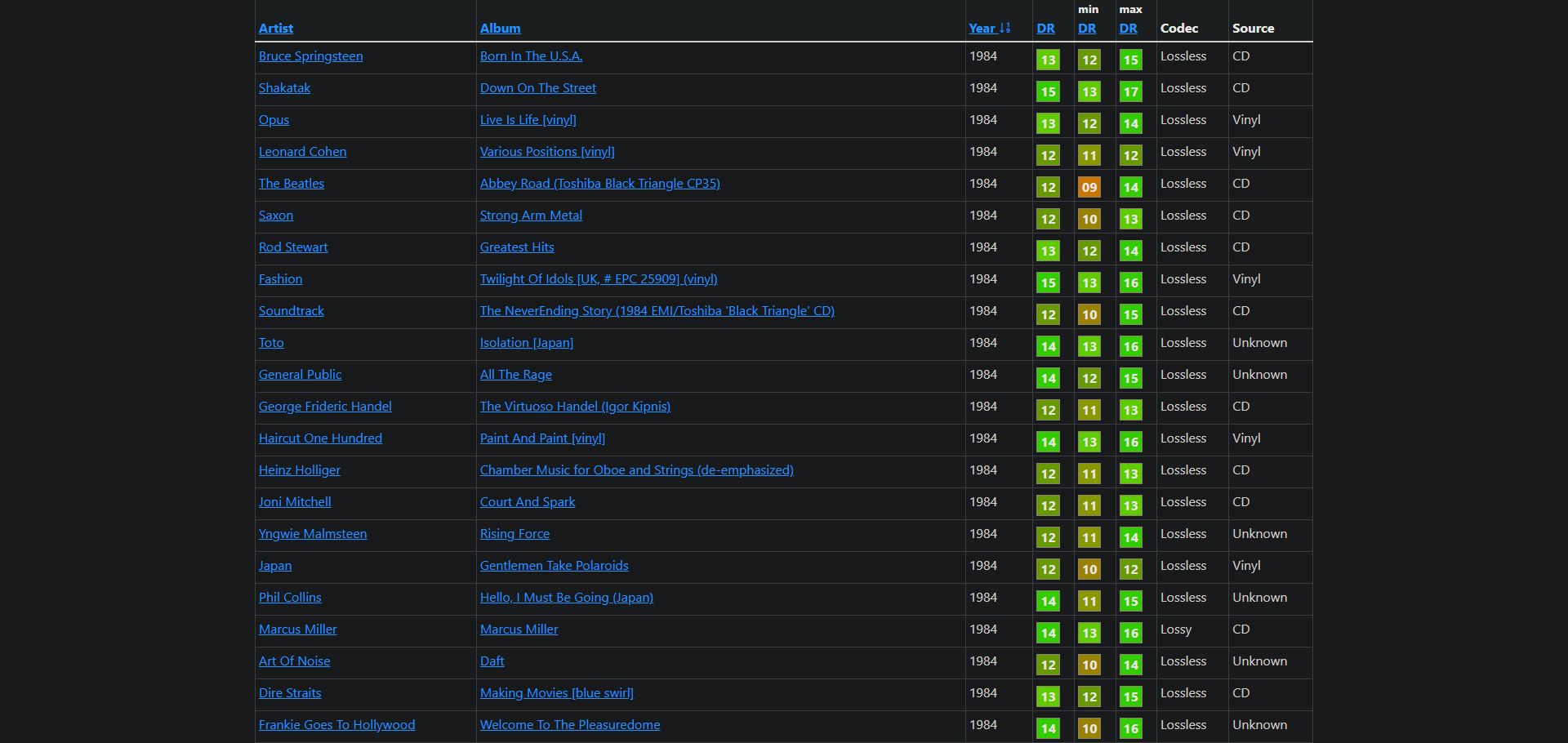Open Heinz Holliger artist page
1568x743 pixels.
(x=300, y=470)
